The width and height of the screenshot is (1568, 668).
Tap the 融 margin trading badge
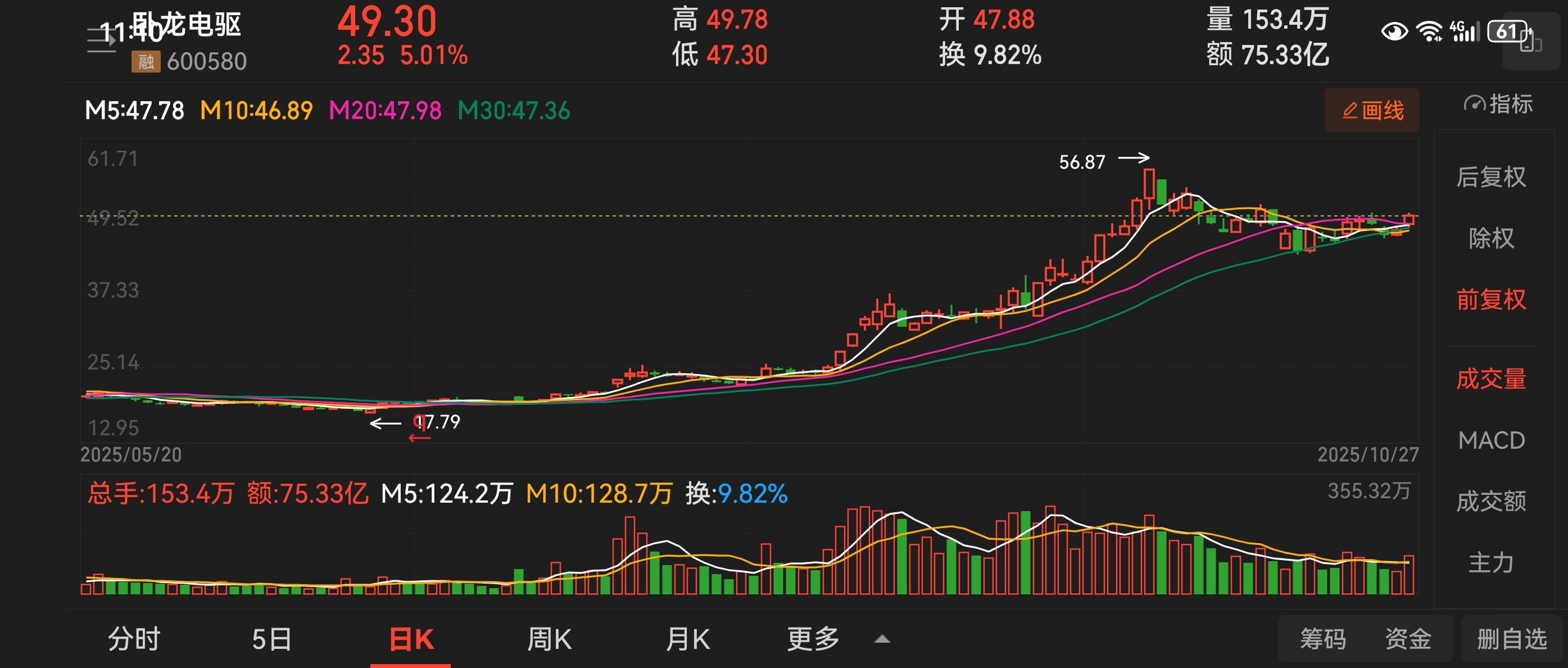146,61
